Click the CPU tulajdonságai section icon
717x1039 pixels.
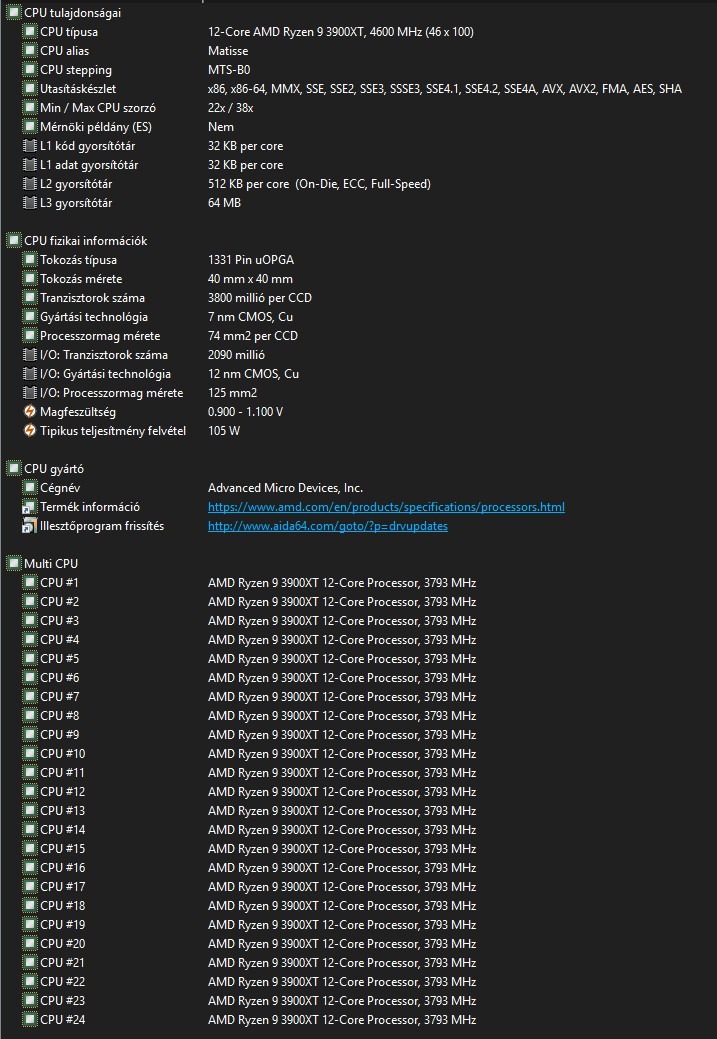(13, 13)
